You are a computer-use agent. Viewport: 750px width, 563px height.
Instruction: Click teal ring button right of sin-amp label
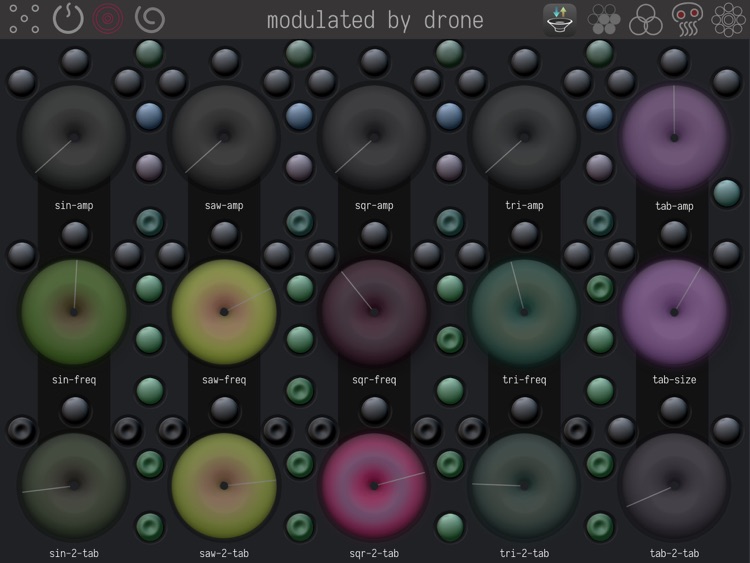pos(150,222)
